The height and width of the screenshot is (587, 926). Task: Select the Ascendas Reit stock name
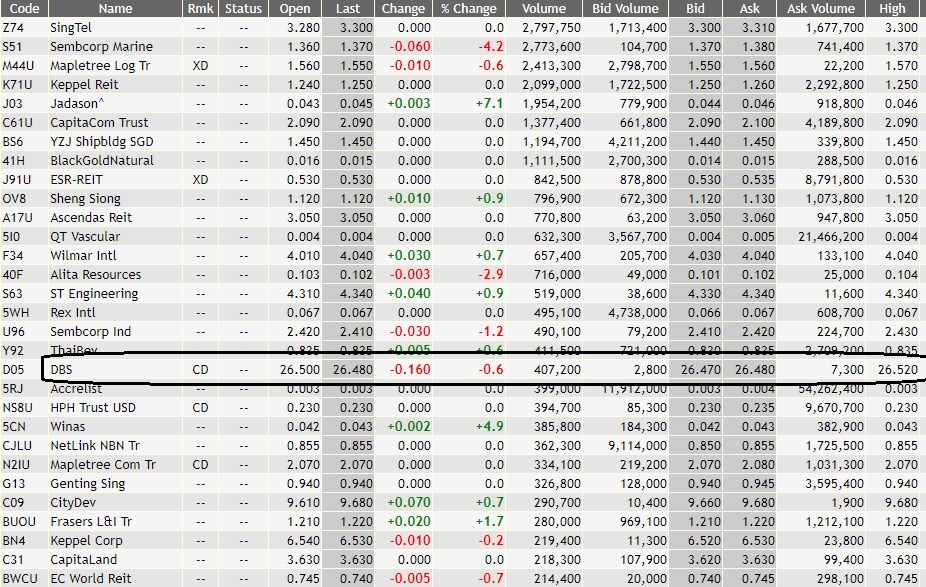click(91, 218)
